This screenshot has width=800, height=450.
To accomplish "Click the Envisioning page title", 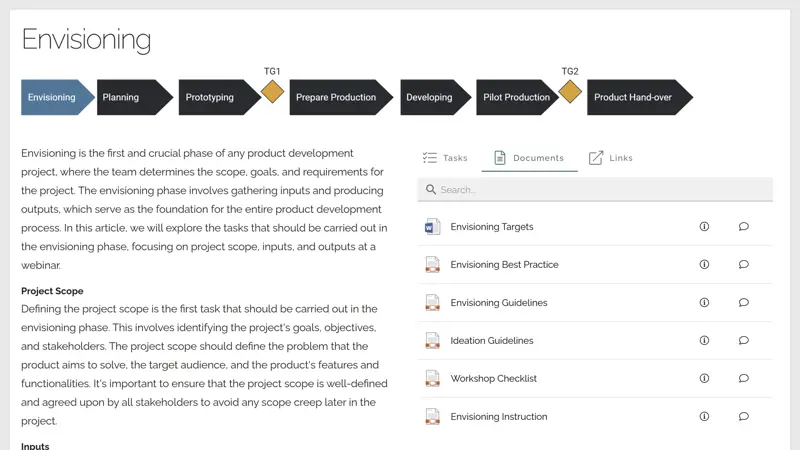I will click(86, 39).
